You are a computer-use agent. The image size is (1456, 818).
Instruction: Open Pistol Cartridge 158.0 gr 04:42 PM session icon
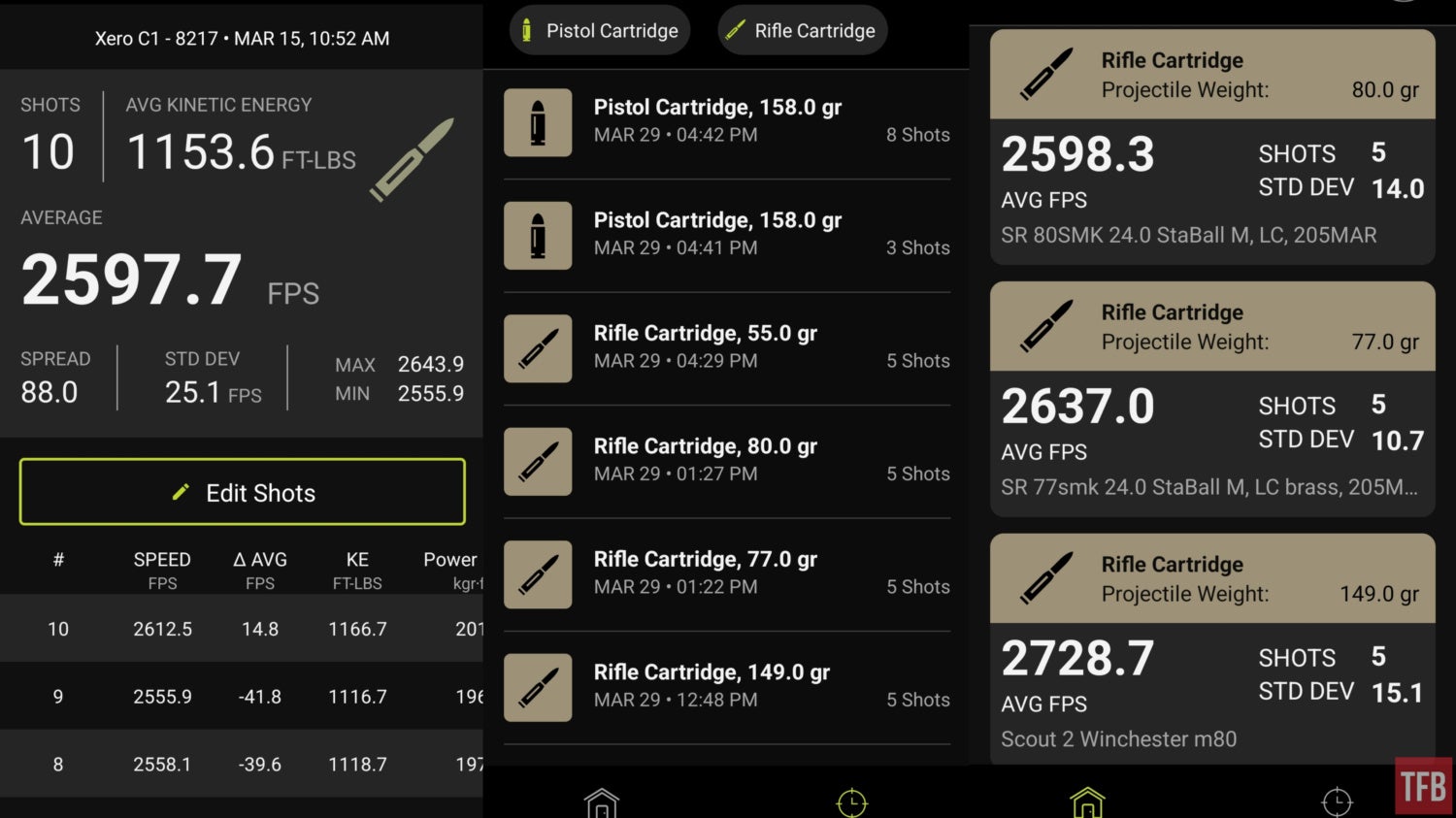pos(538,123)
